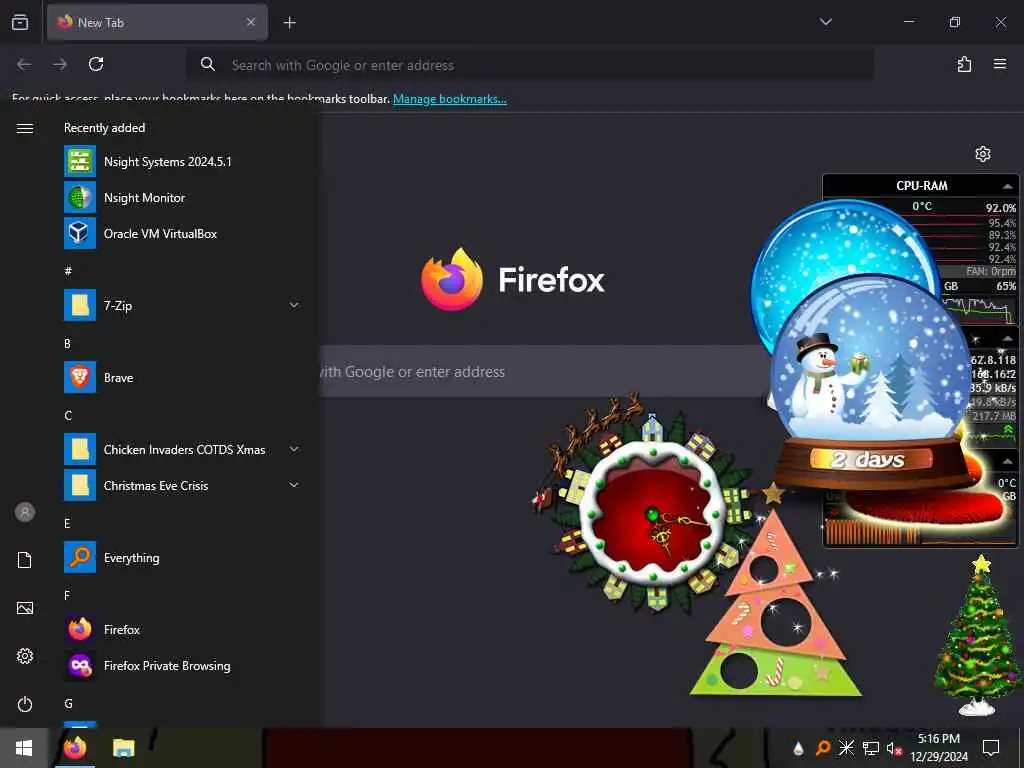
Task: Expand the Start menu hamburger navigation
Action: point(25,128)
